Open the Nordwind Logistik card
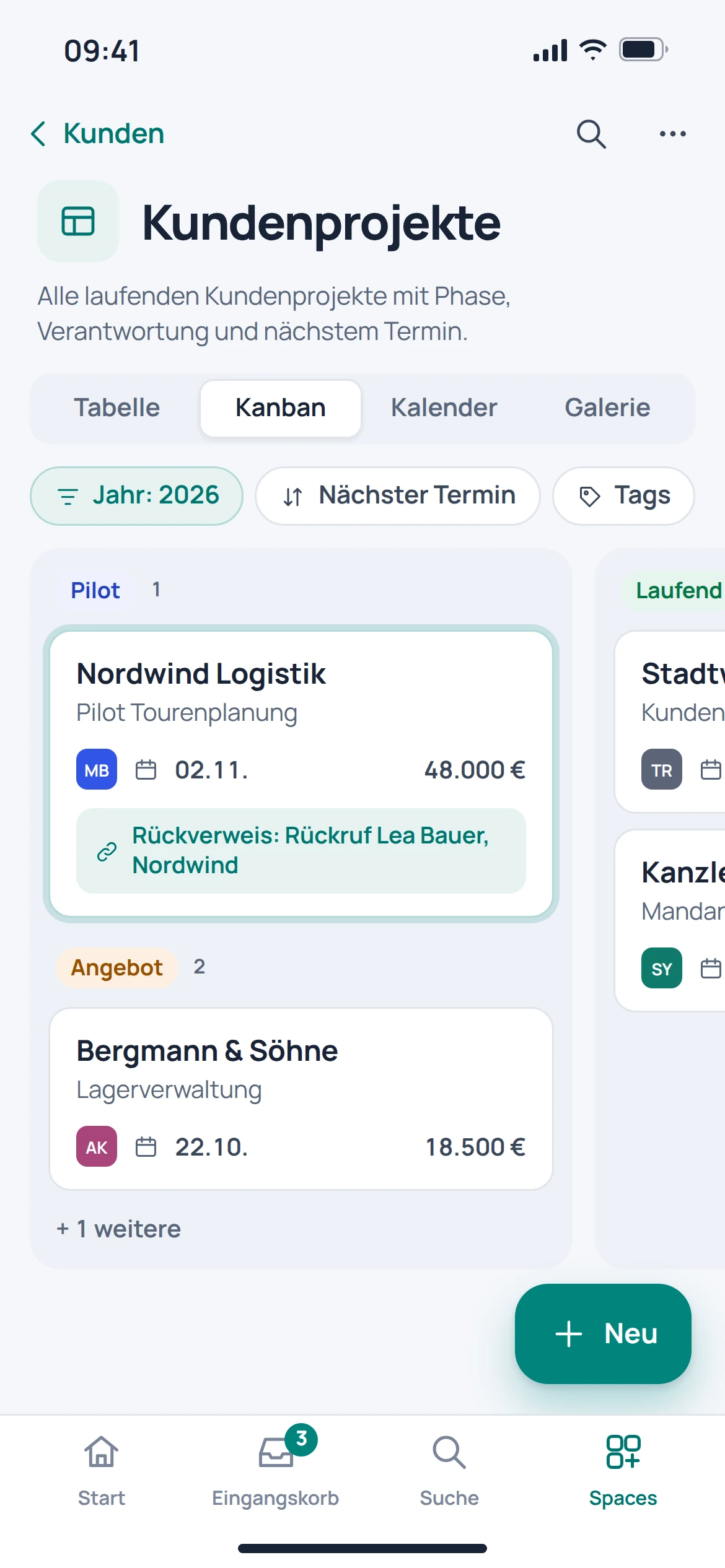The height and width of the screenshot is (1568, 725). click(301, 773)
